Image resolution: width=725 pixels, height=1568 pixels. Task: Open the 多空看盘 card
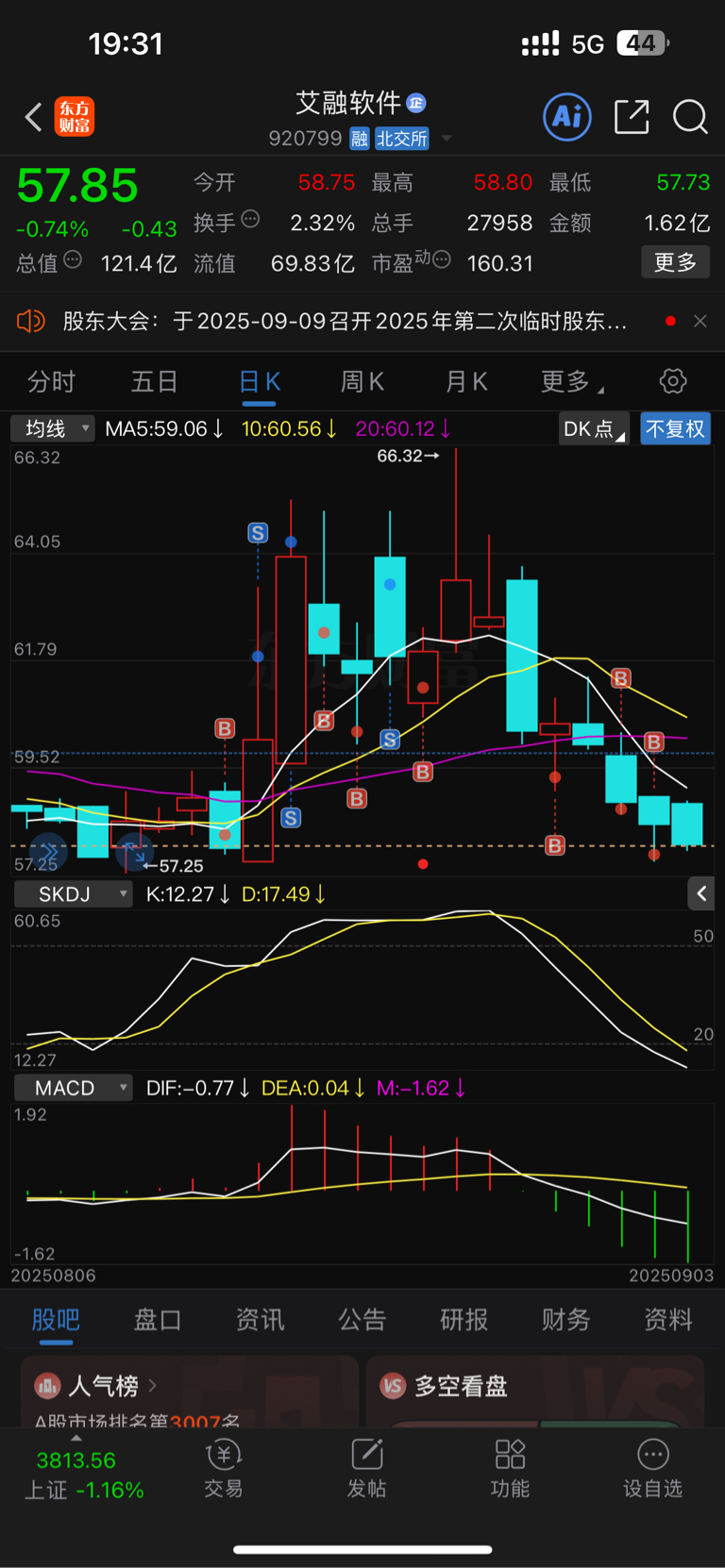click(535, 1391)
